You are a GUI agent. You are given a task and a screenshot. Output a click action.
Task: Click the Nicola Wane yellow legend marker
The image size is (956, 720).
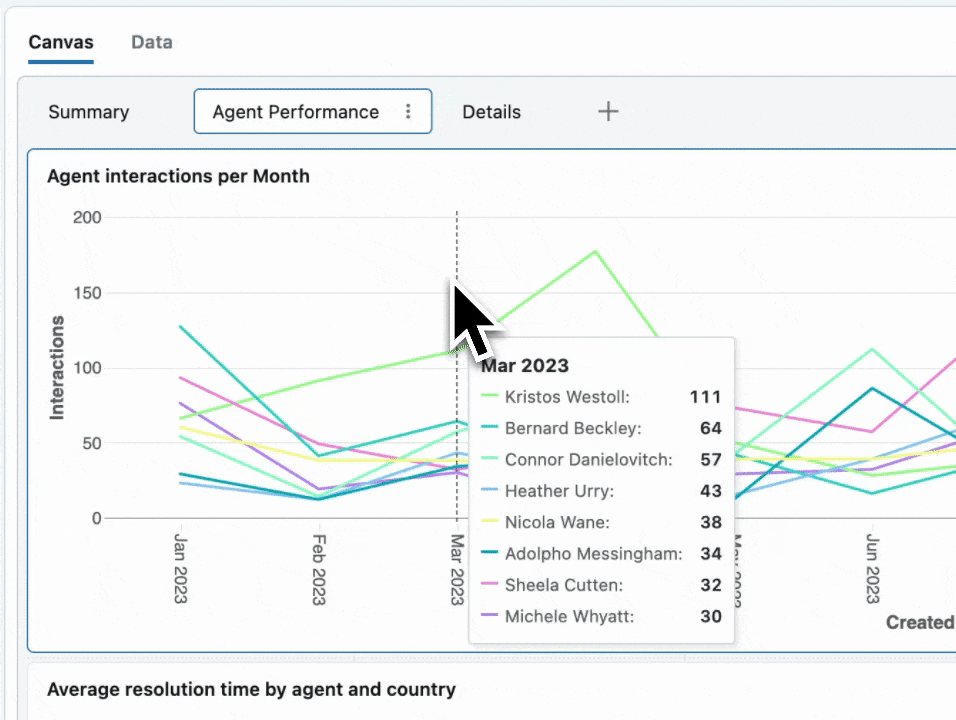click(x=489, y=522)
